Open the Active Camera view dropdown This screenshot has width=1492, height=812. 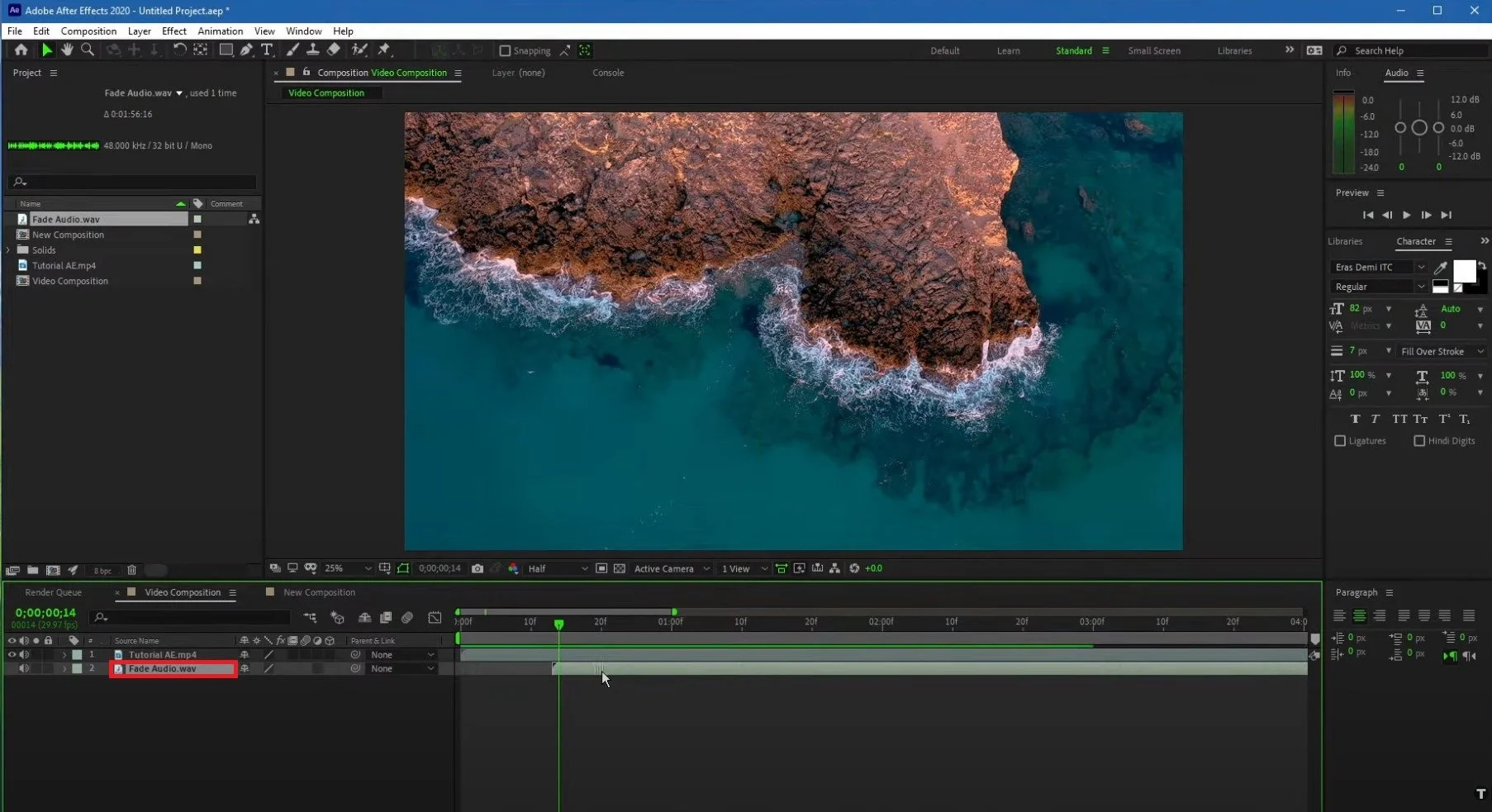pyautogui.click(x=671, y=568)
